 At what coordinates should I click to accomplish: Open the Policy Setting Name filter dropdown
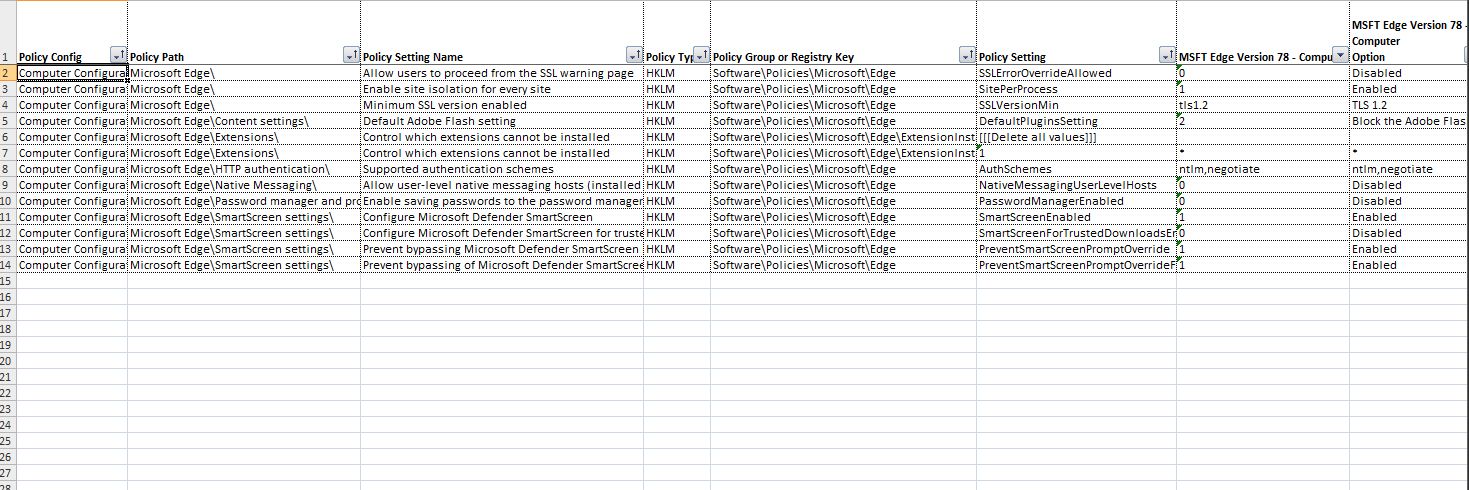(x=635, y=56)
